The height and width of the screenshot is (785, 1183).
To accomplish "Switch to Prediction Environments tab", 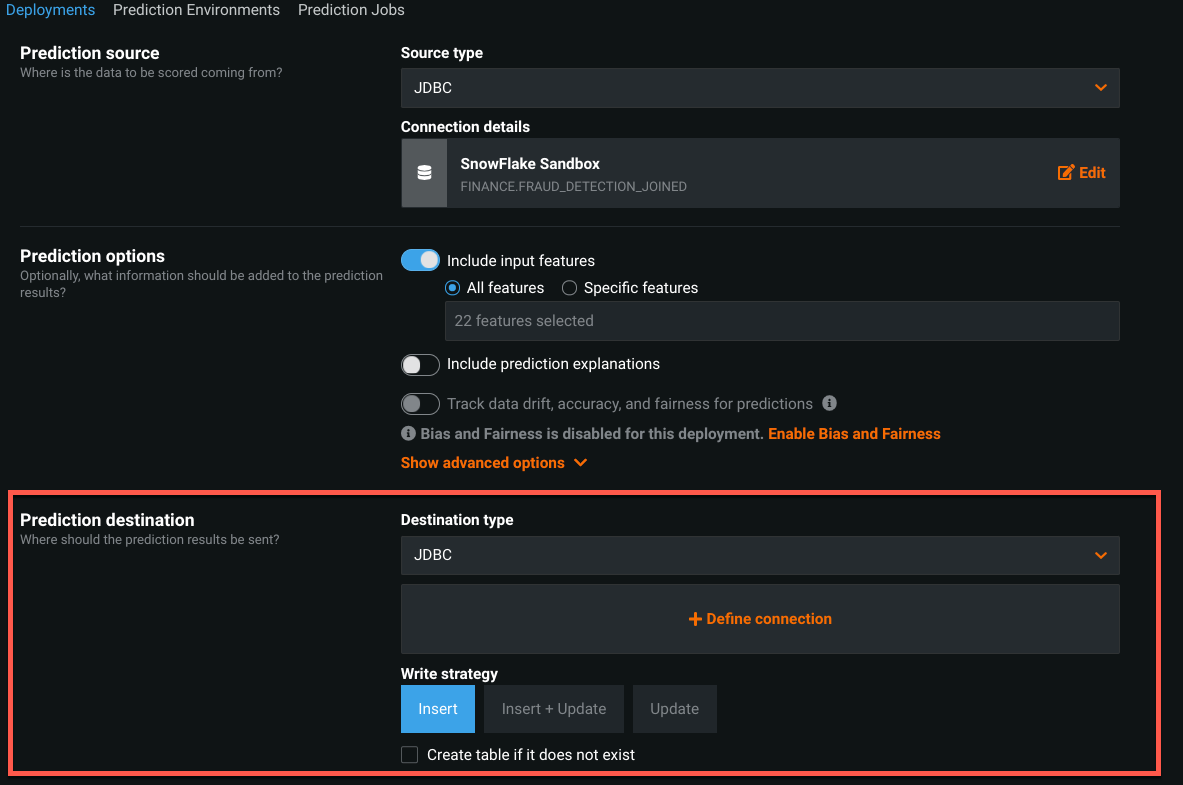I will click(x=196, y=10).
